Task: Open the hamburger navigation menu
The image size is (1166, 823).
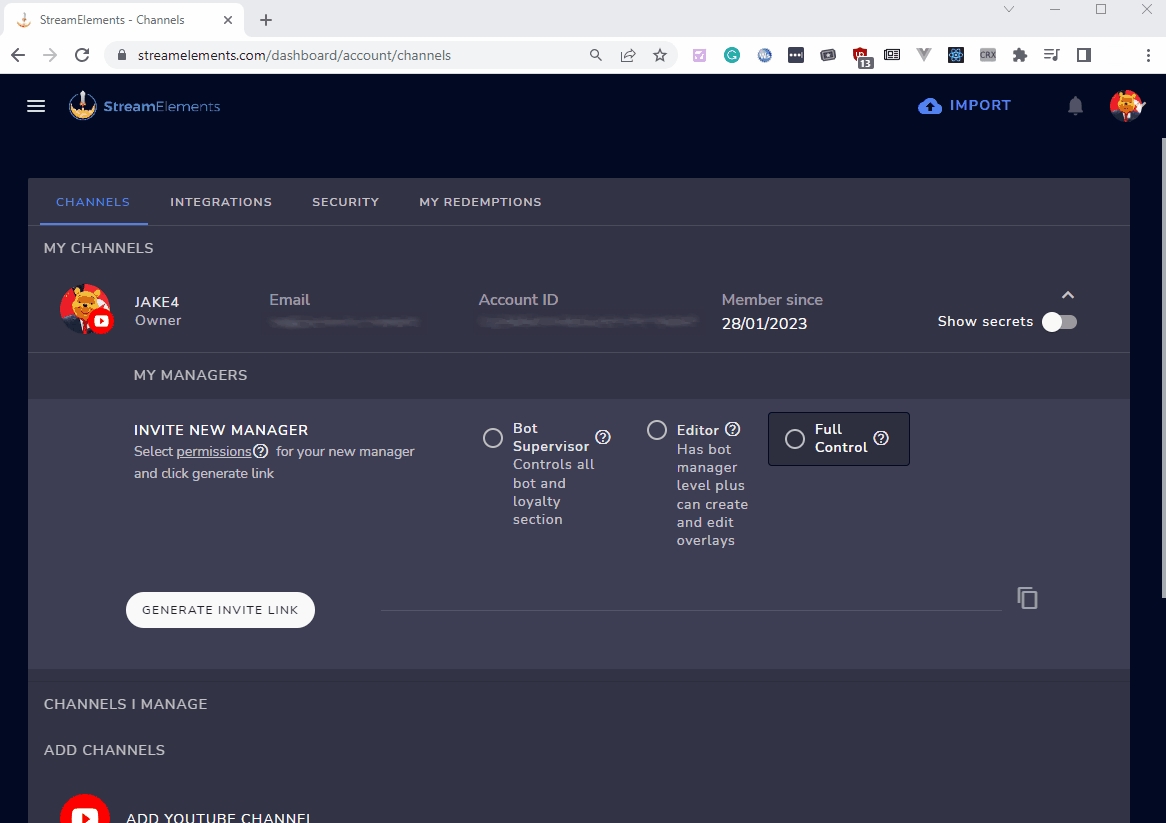Action: click(x=36, y=106)
